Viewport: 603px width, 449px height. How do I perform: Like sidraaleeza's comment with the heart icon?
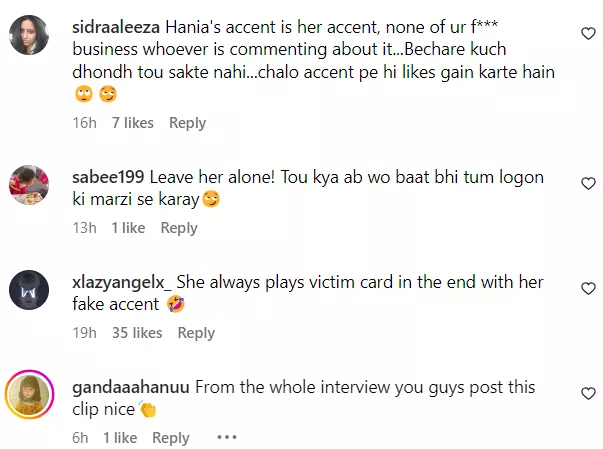click(x=588, y=34)
